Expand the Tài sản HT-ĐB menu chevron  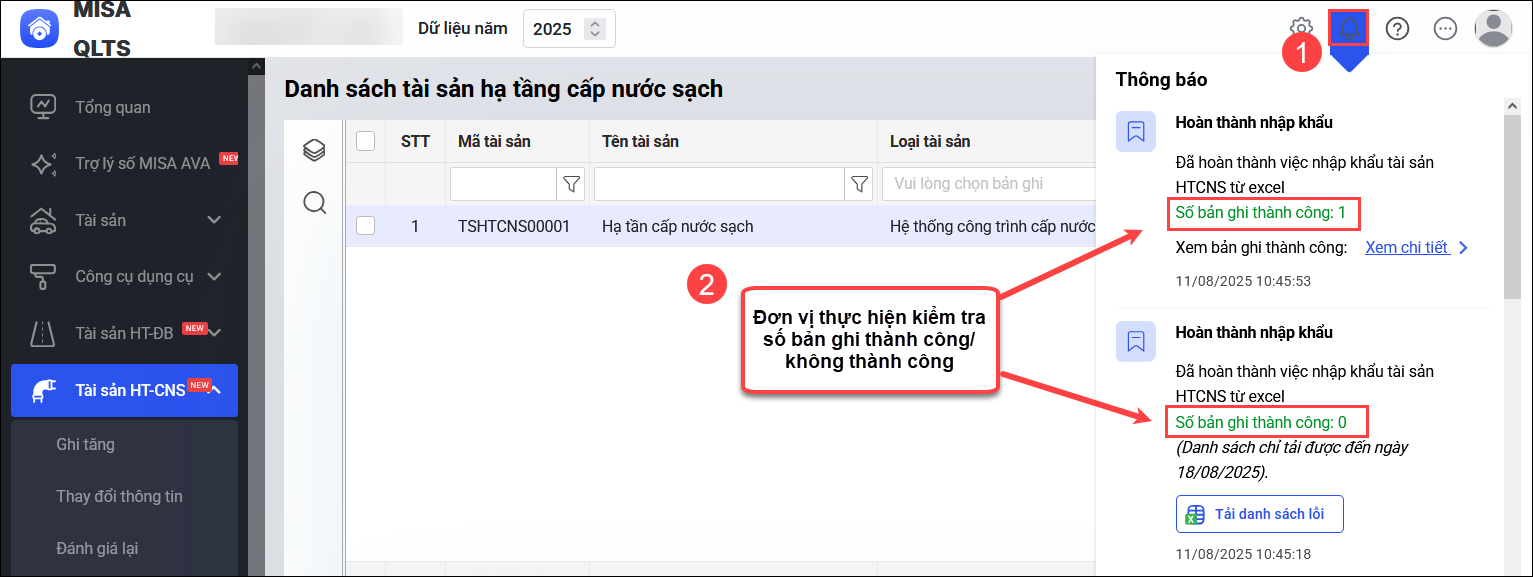214,333
